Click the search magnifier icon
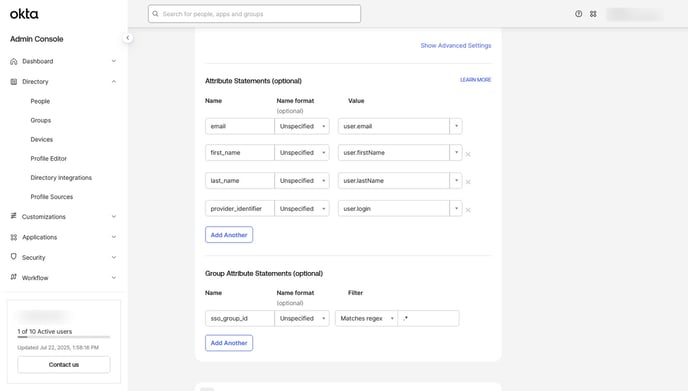 tap(155, 14)
